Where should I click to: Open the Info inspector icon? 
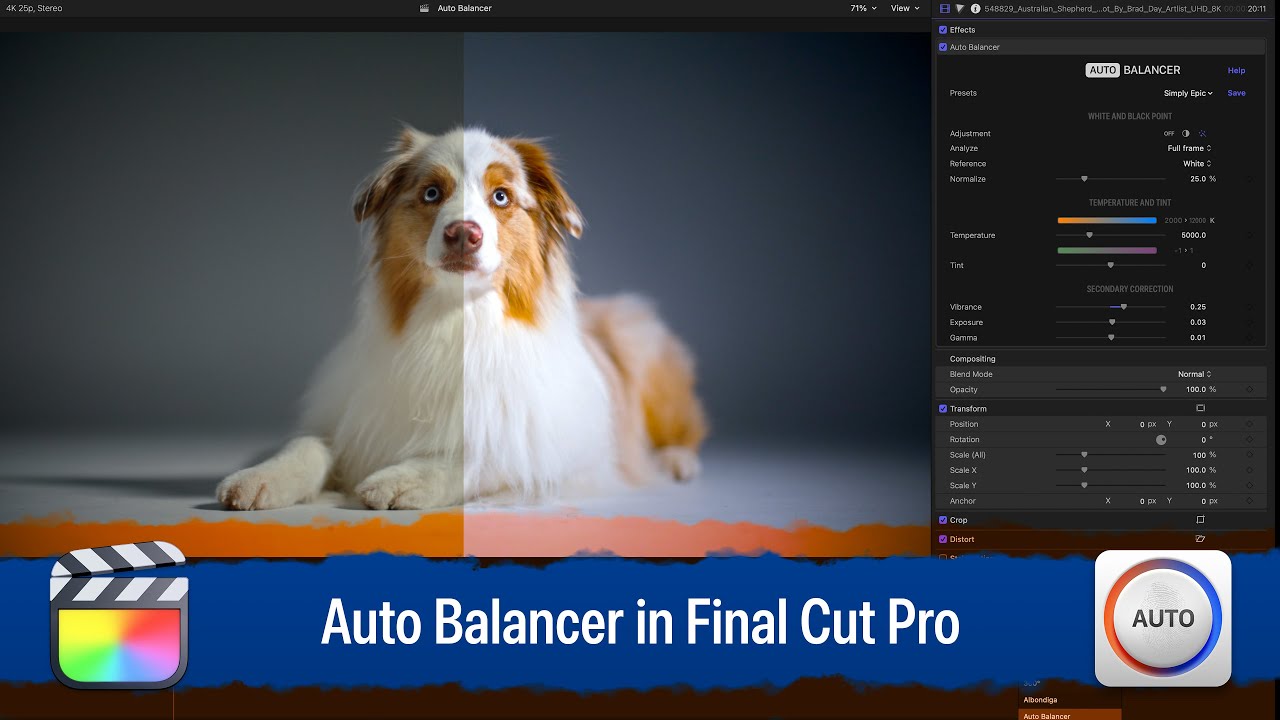975,8
